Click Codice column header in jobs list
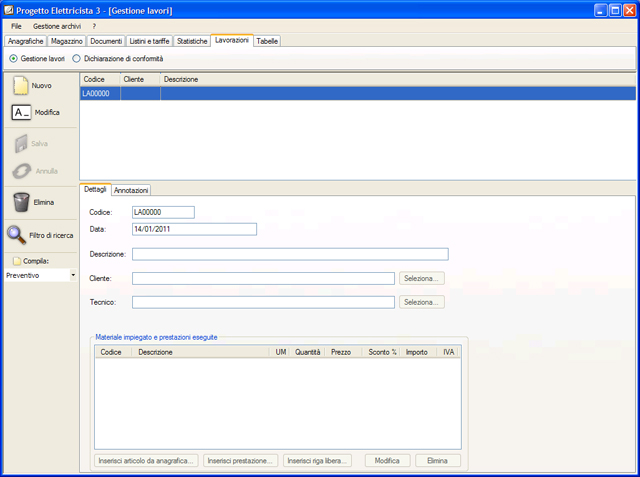 tap(100, 79)
